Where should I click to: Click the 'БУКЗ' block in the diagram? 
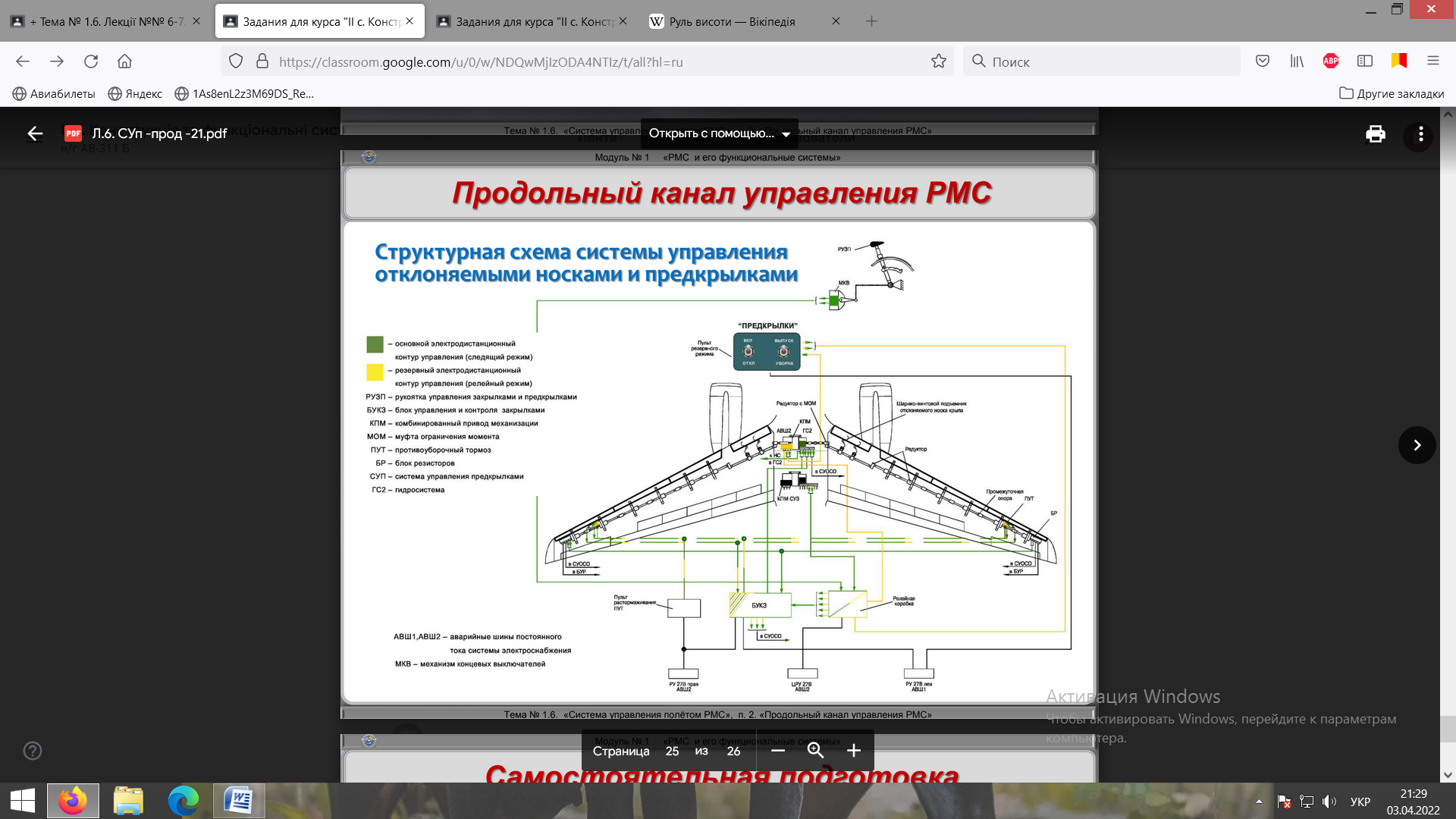pyautogui.click(x=760, y=605)
